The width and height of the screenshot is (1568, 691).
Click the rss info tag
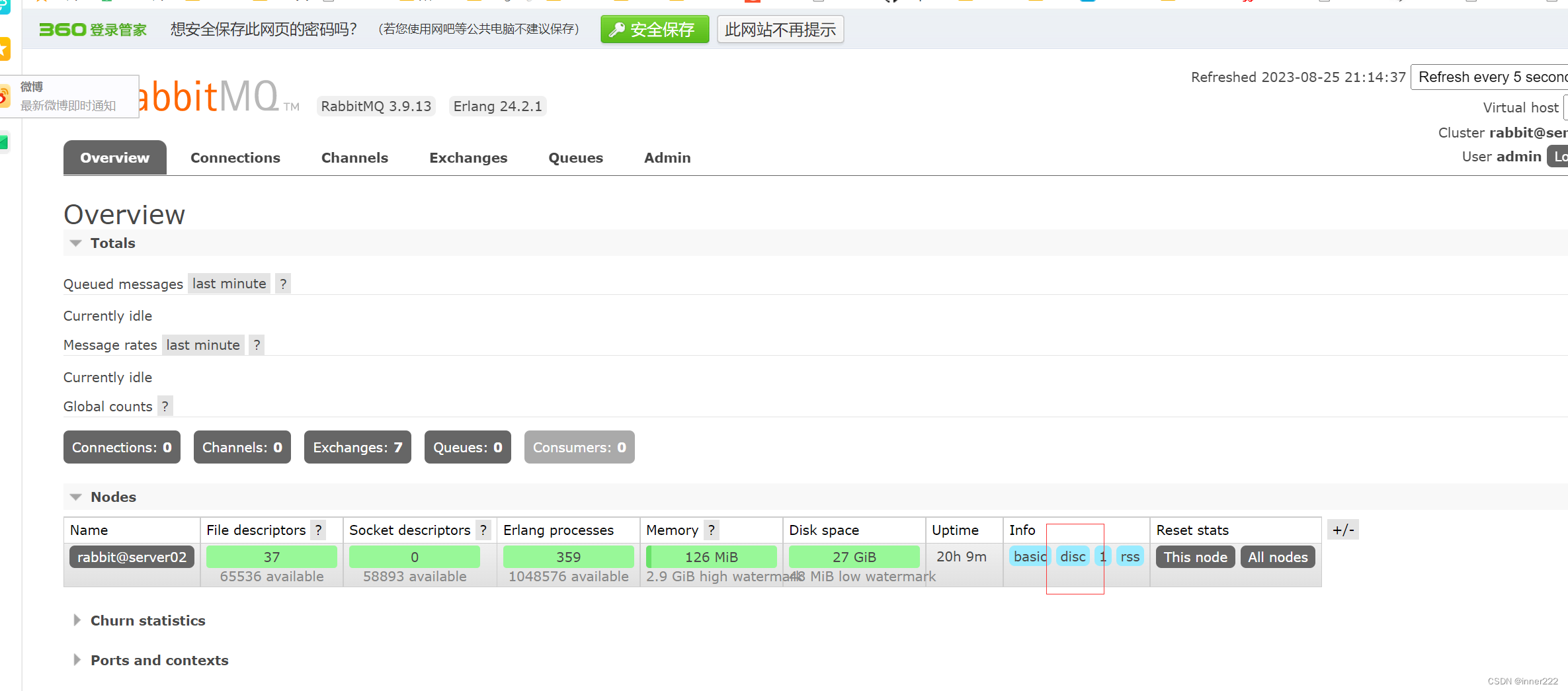coord(1130,557)
